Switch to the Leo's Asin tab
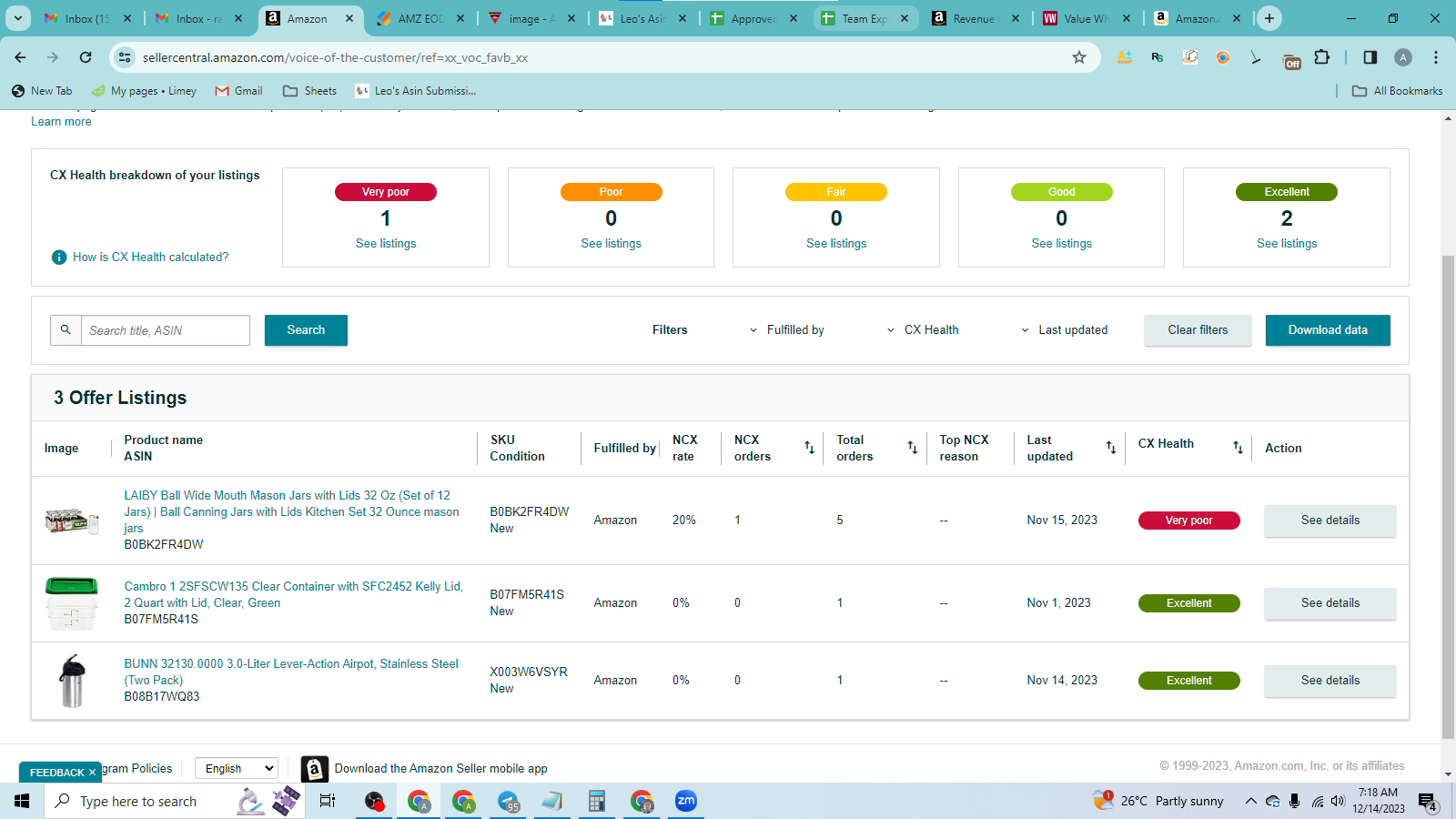This screenshot has height=819, width=1456. tap(642, 18)
